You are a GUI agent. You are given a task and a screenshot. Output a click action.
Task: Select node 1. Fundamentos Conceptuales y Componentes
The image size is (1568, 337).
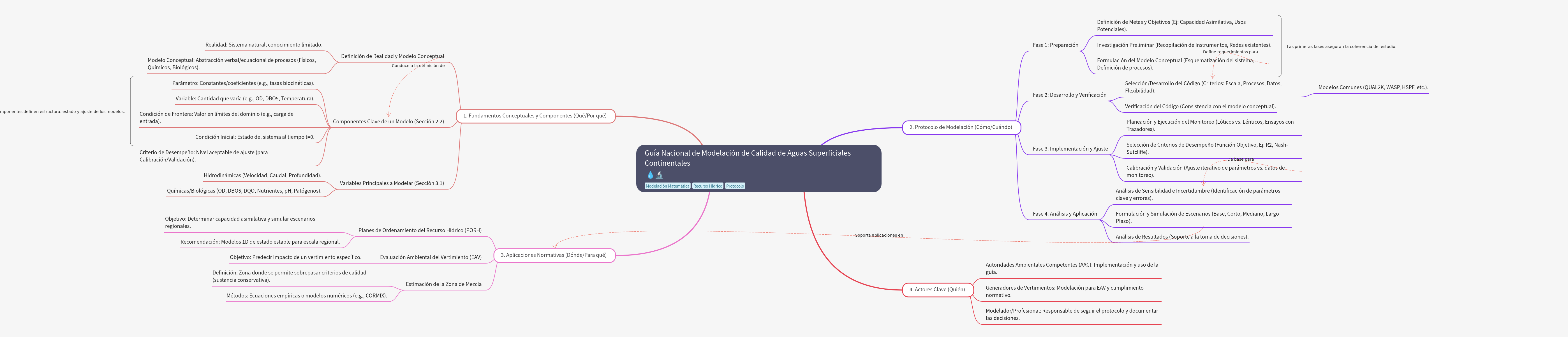535,116
